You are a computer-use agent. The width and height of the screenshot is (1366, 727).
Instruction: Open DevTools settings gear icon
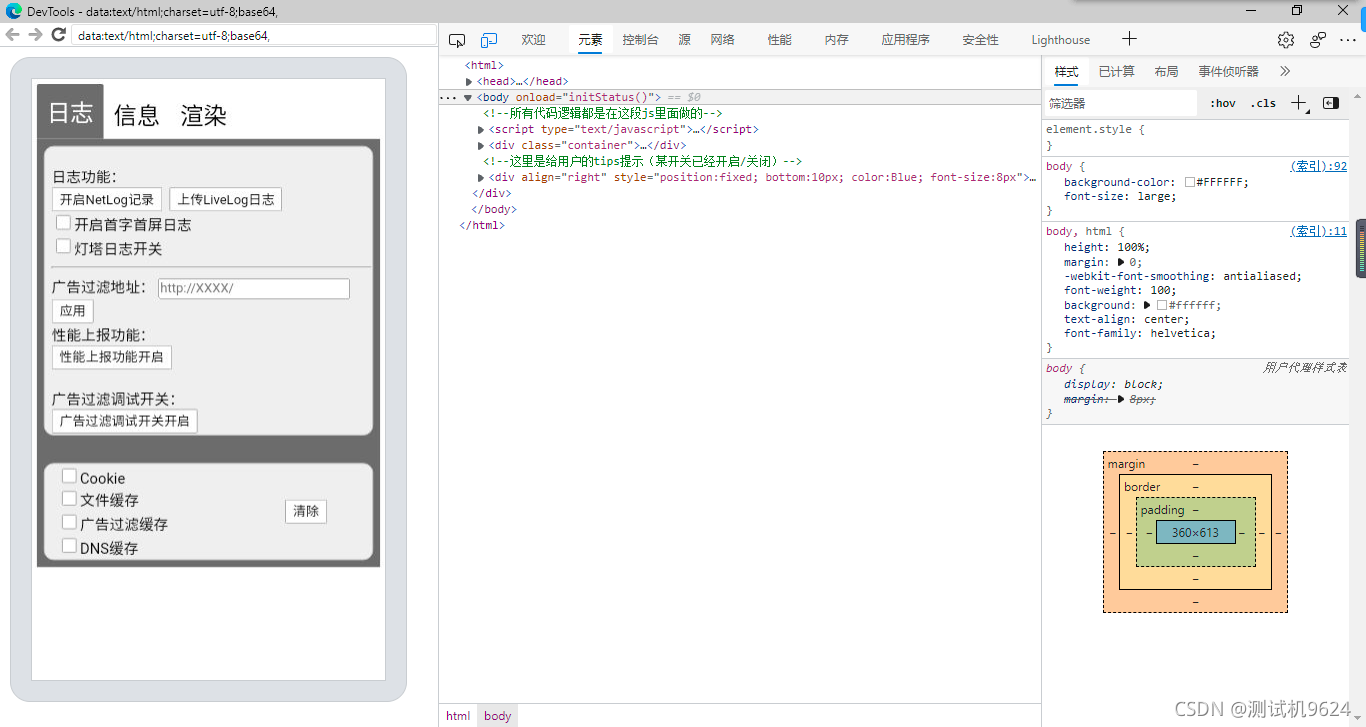click(1285, 39)
